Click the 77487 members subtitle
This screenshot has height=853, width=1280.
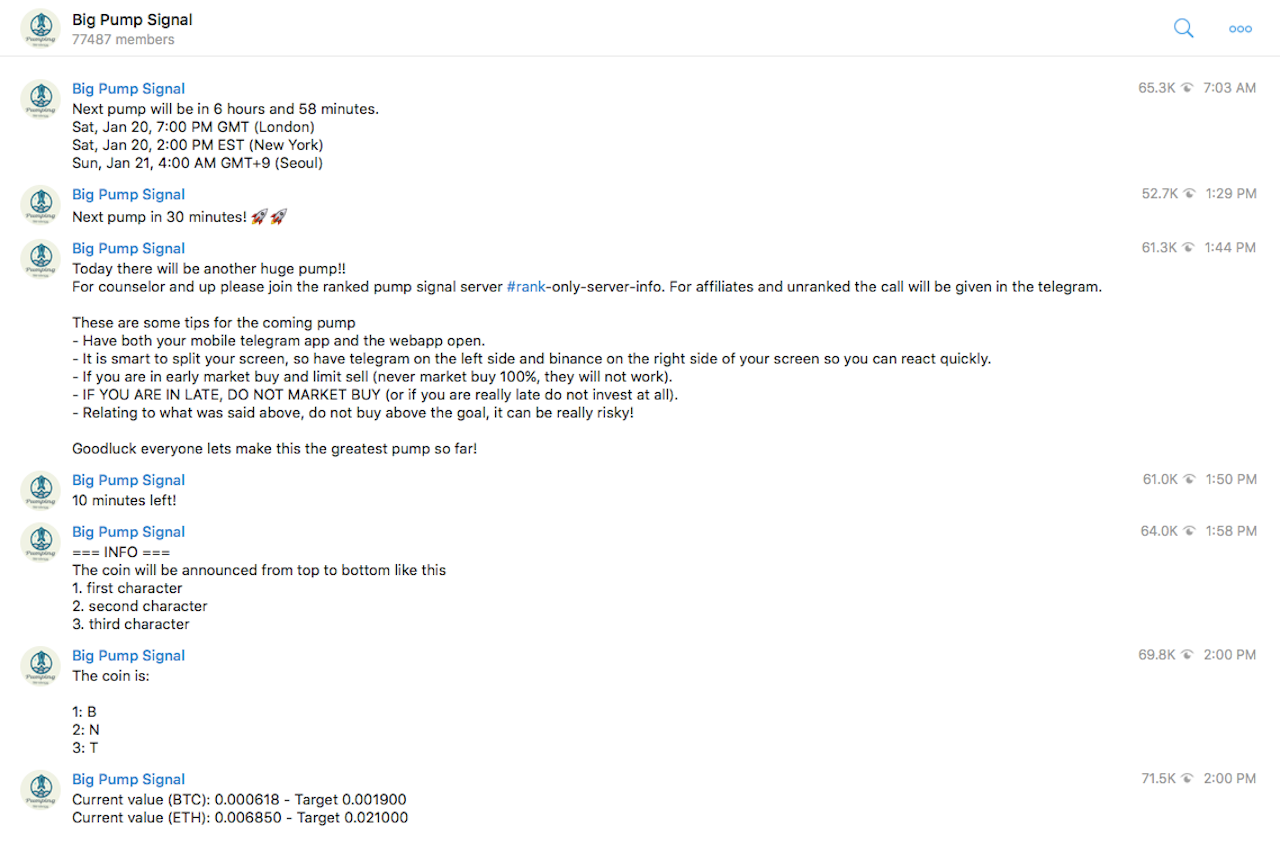click(123, 40)
